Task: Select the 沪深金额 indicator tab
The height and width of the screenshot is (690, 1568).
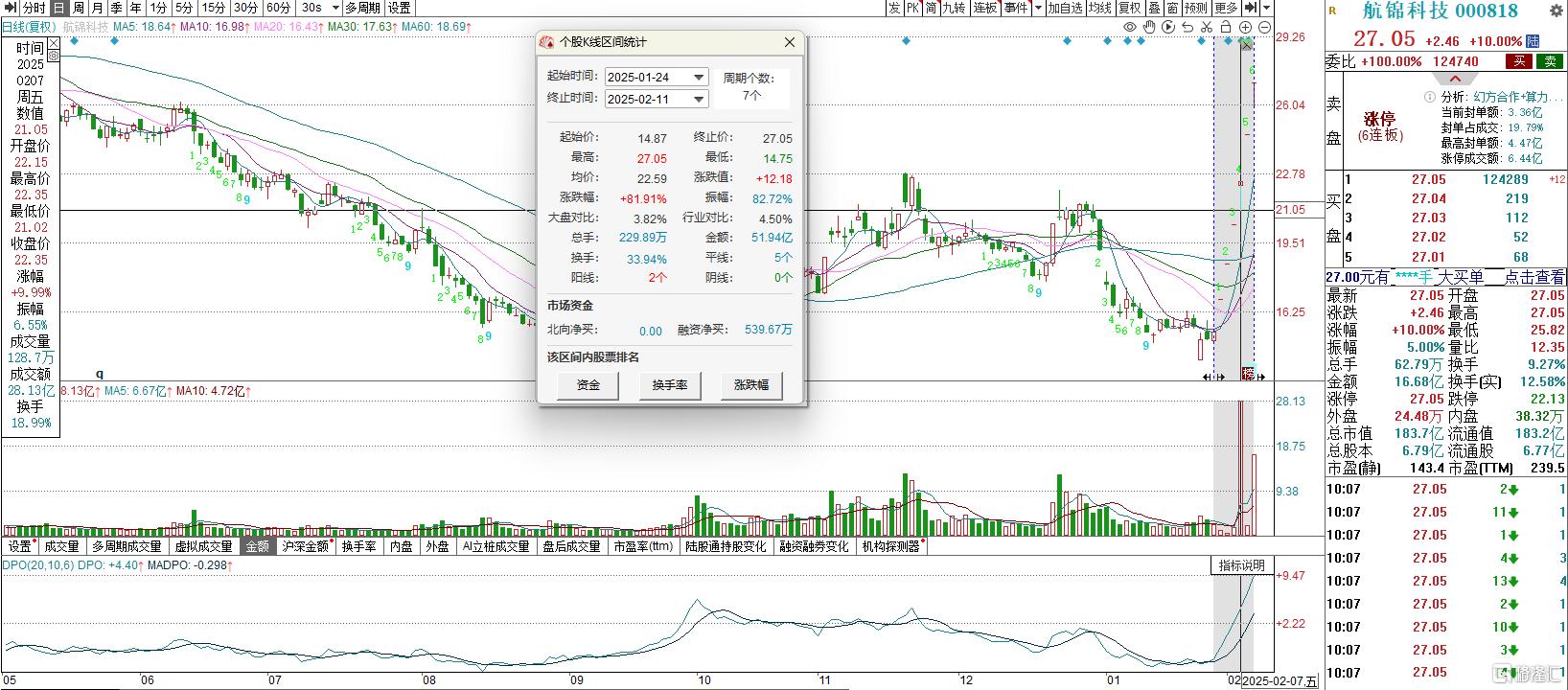Action: 306,546
